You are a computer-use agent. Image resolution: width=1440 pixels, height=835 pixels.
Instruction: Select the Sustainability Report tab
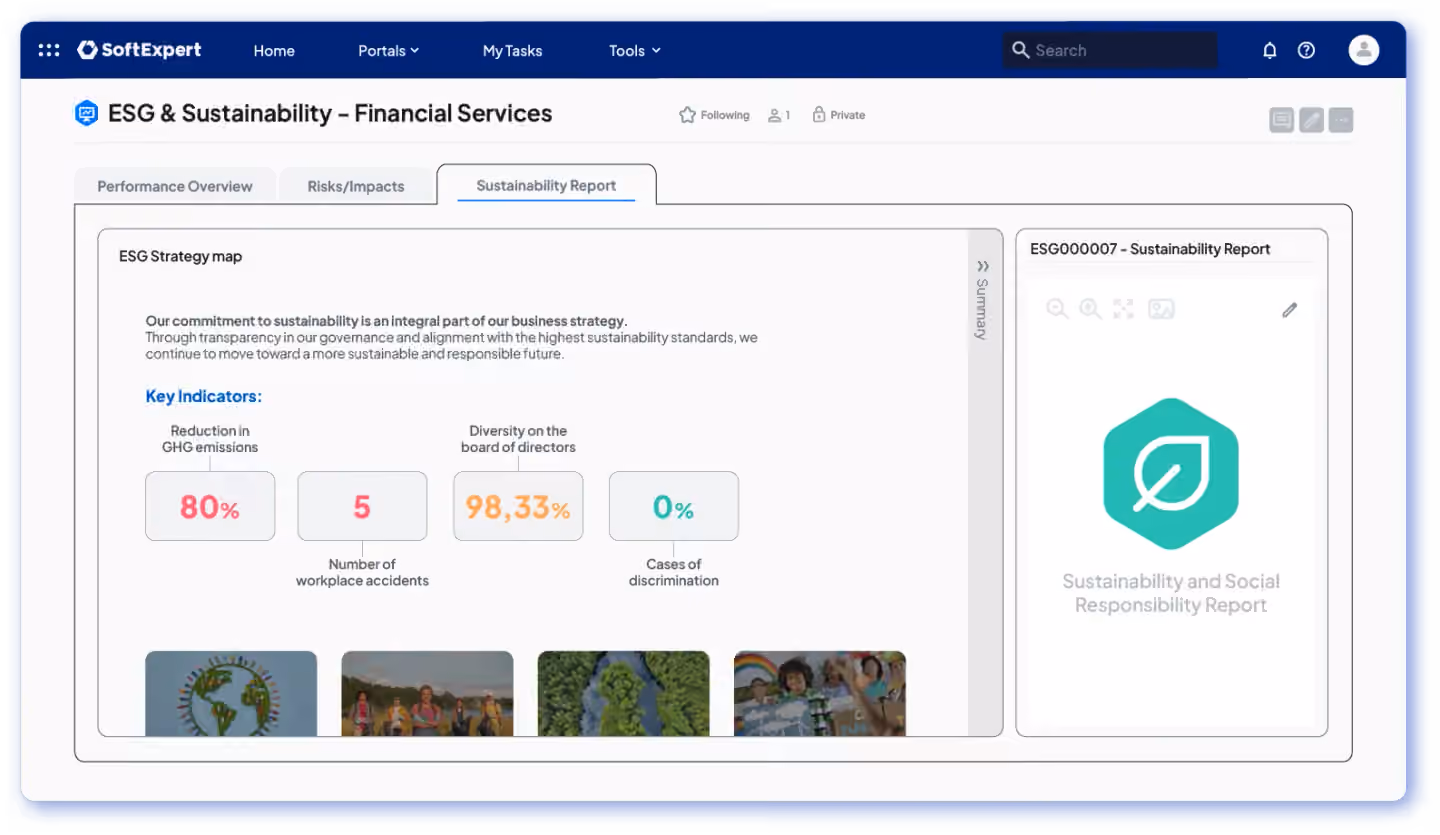click(x=546, y=185)
